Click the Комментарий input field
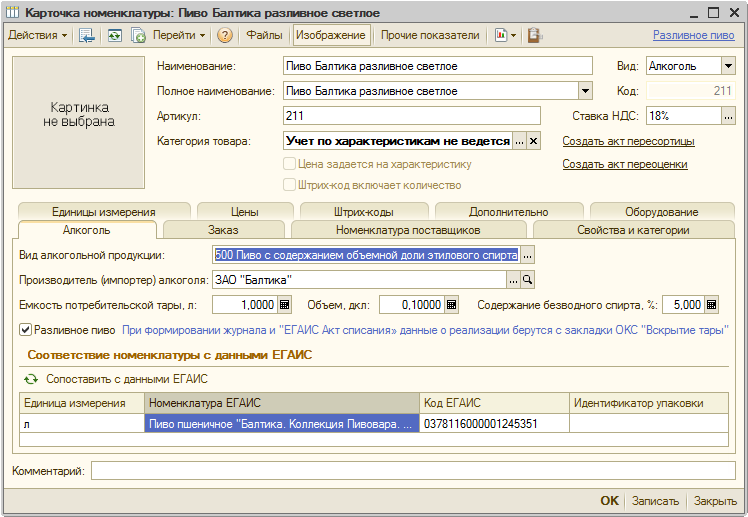The width and height of the screenshot is (748, 517). [x=413, y=471]
